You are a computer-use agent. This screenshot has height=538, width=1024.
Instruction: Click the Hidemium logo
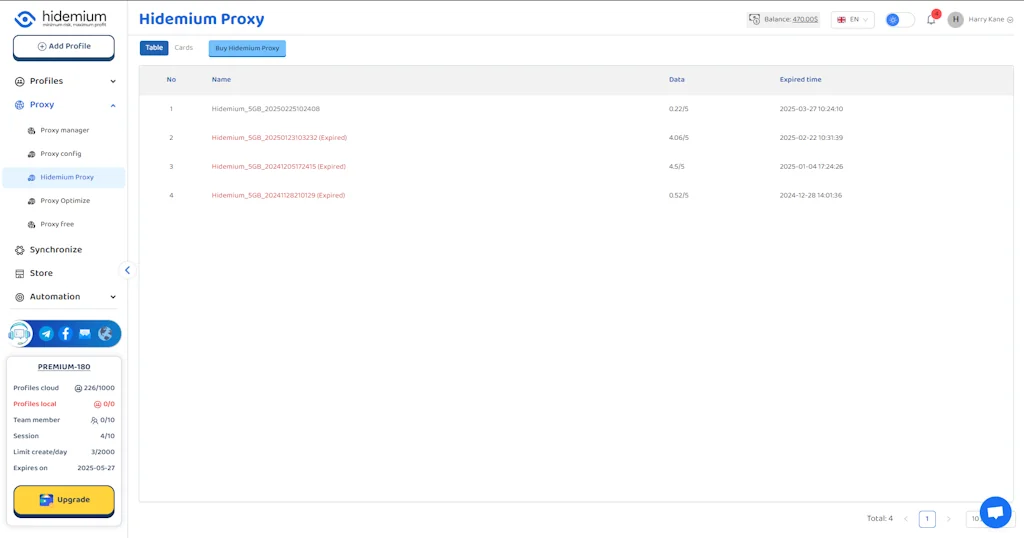click(61, 18)
